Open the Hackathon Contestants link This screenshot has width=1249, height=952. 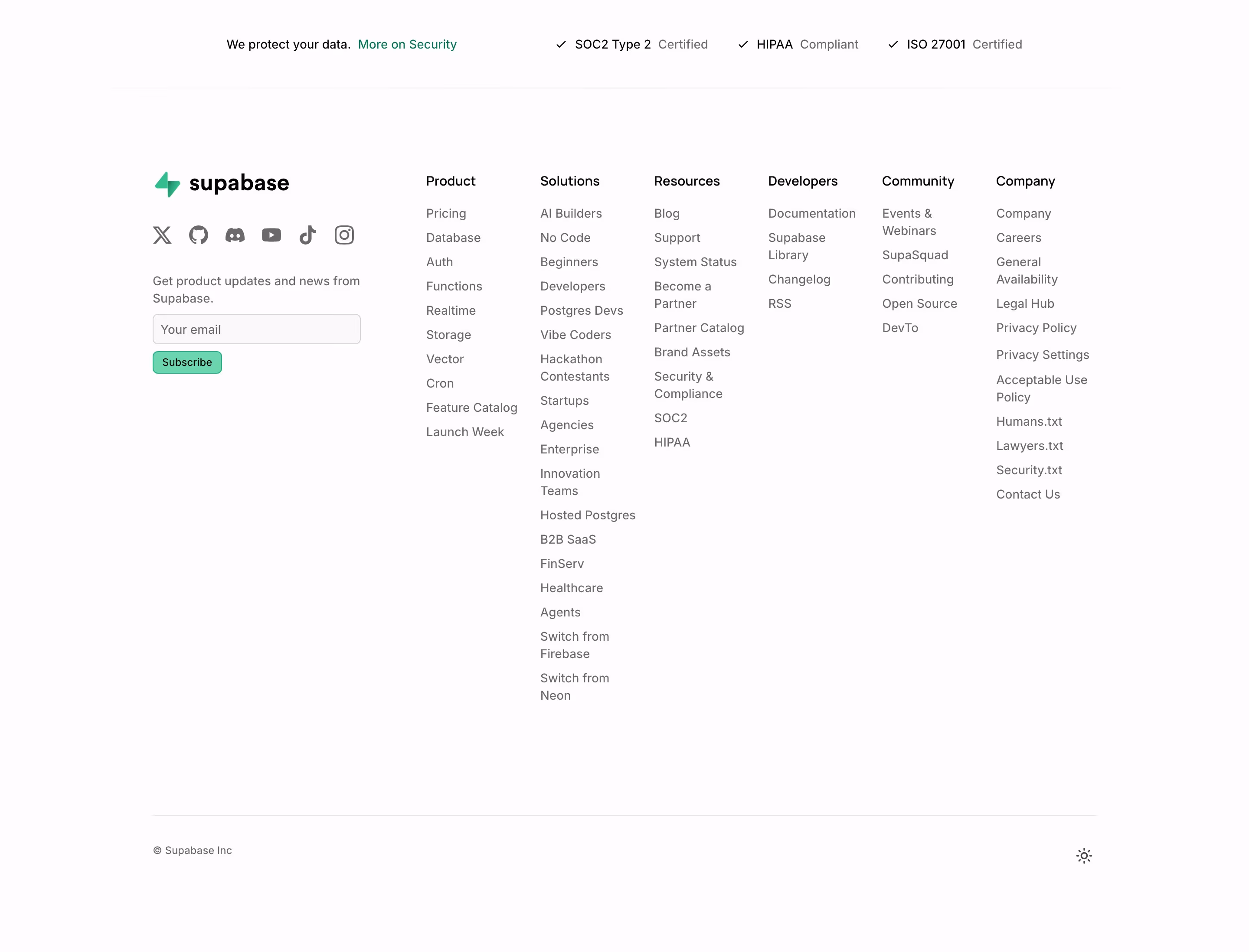575,368
